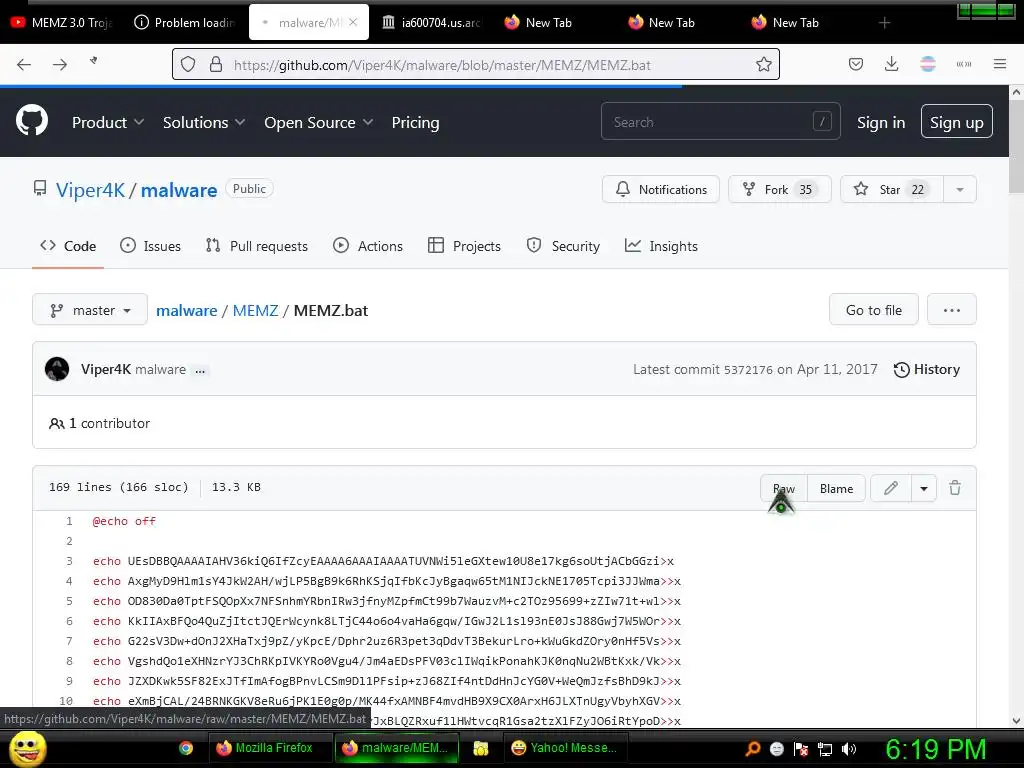Click the folder icon on the taskbar
The image size is (1024, 768).
tap(481, 748)
